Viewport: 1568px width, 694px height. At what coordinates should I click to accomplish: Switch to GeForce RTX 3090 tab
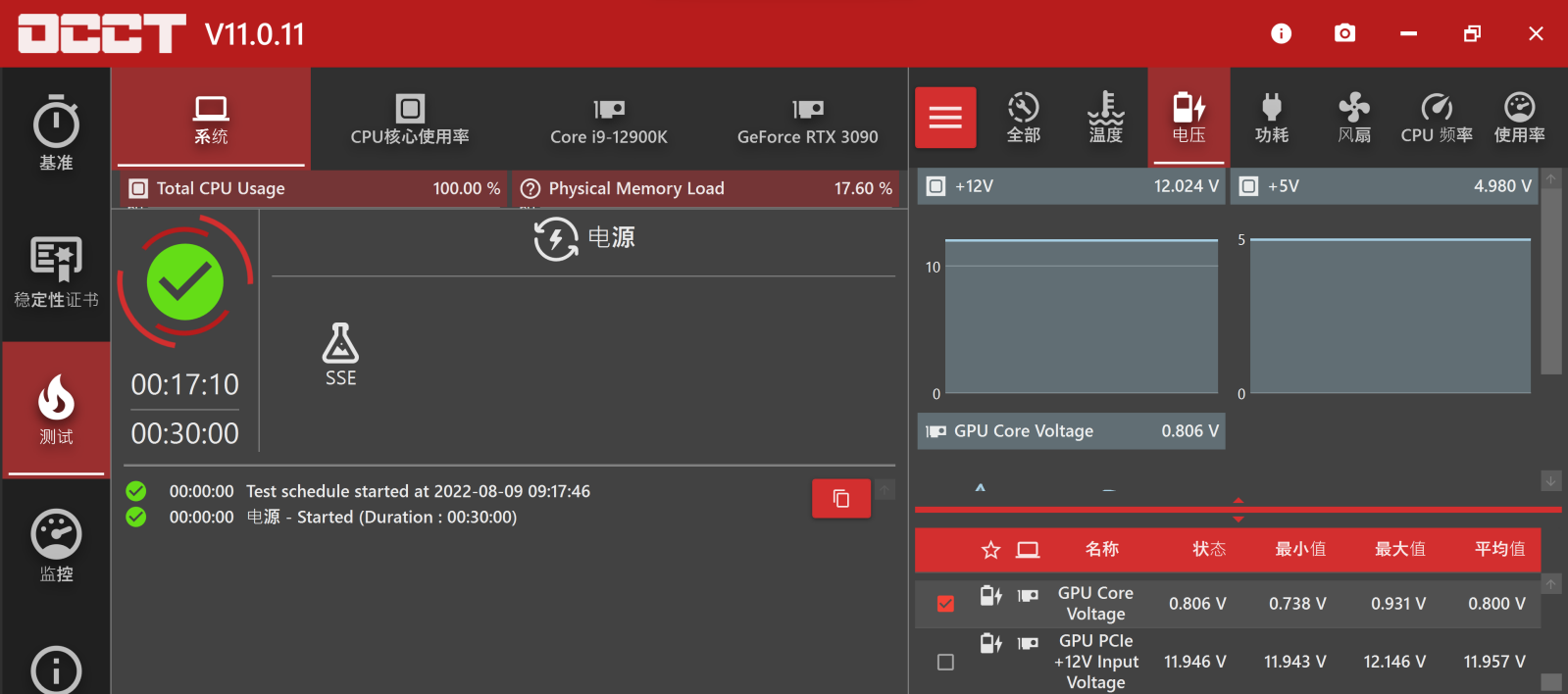pos(807,120)
